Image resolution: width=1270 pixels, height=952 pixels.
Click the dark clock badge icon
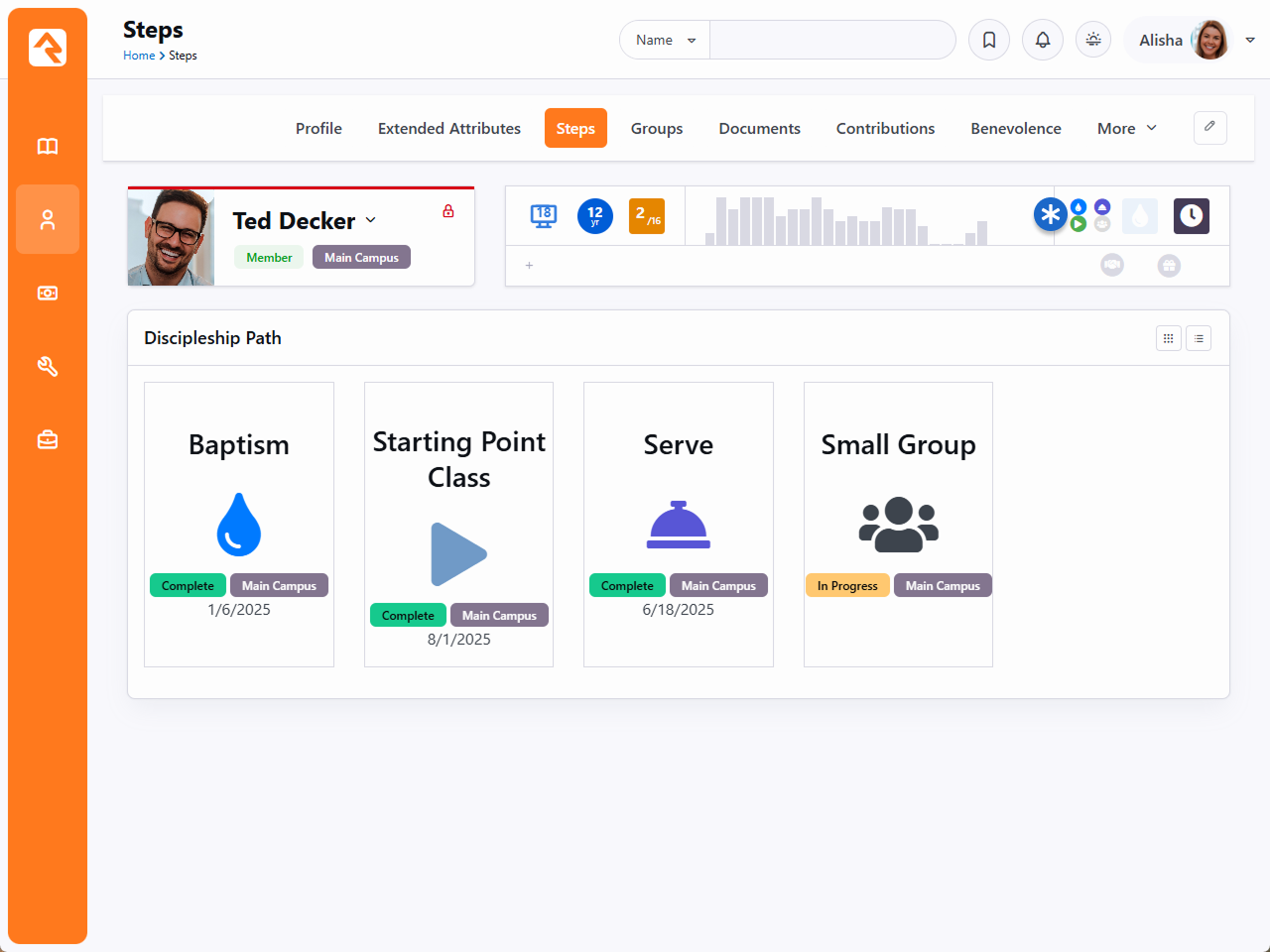[x=1191, y=215]
